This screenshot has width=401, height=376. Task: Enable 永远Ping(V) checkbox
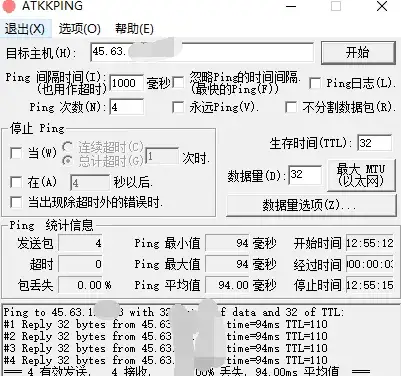(178, 107)
